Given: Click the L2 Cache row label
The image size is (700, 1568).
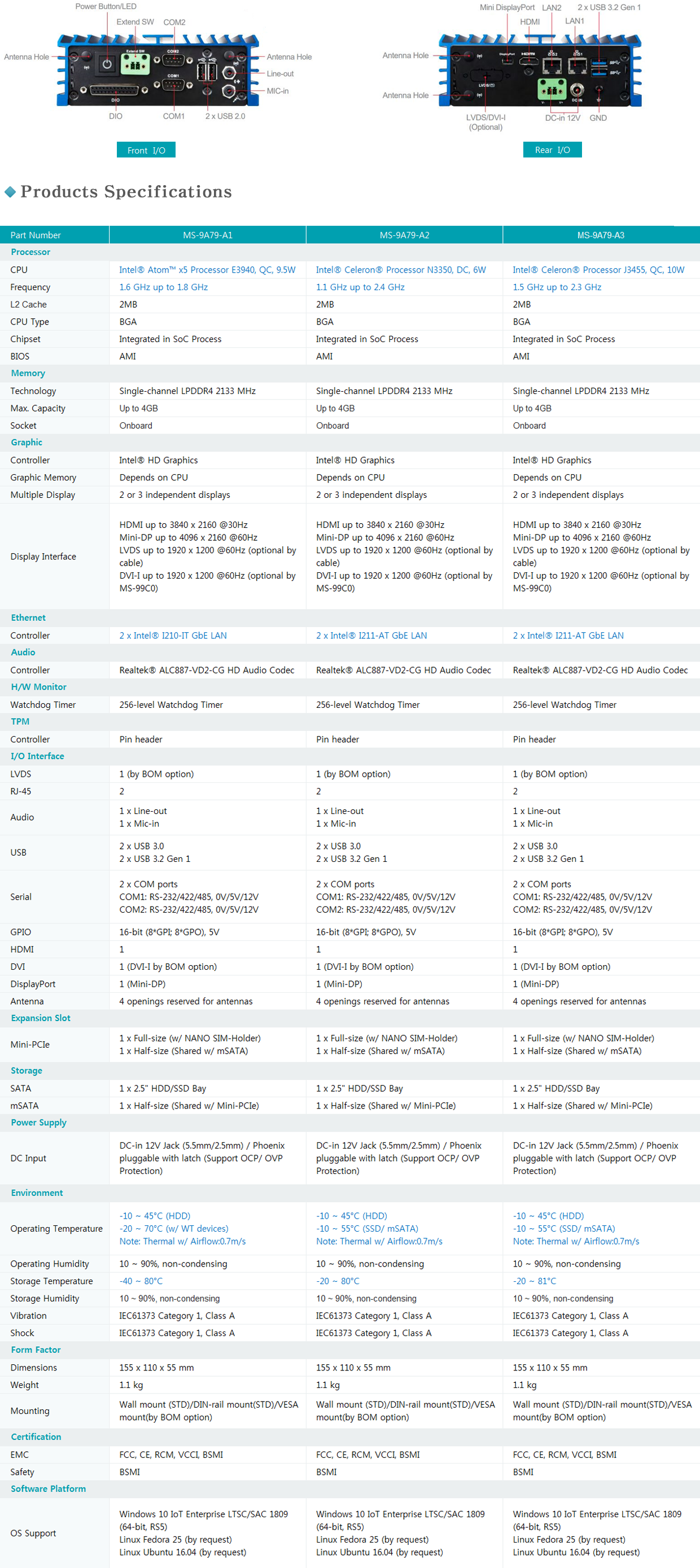Looking at the screenshot, I should click(29, 304).
